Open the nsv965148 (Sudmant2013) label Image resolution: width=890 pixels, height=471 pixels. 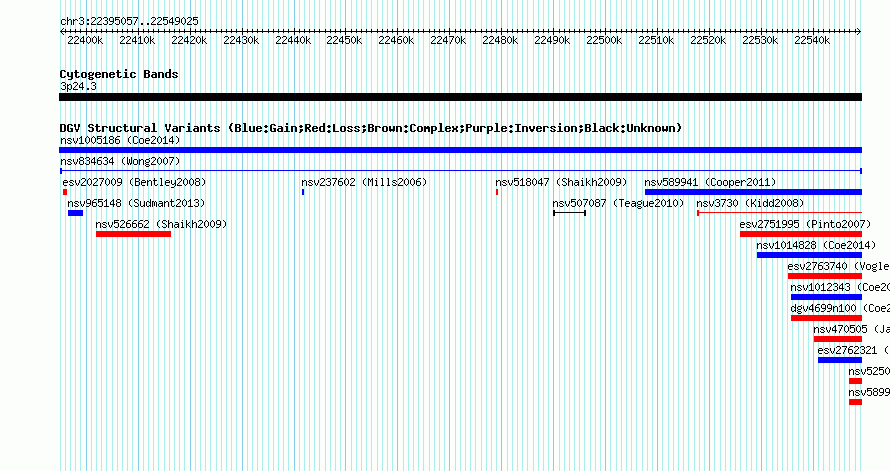tap(136, 203)
